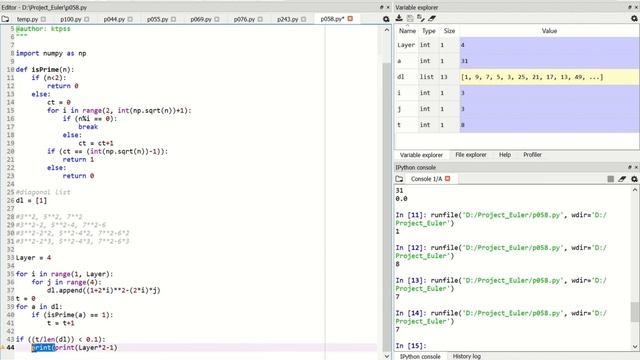Select the Layer variable row
This screenshot has height=360, width=640.
[x=517, y=45]
